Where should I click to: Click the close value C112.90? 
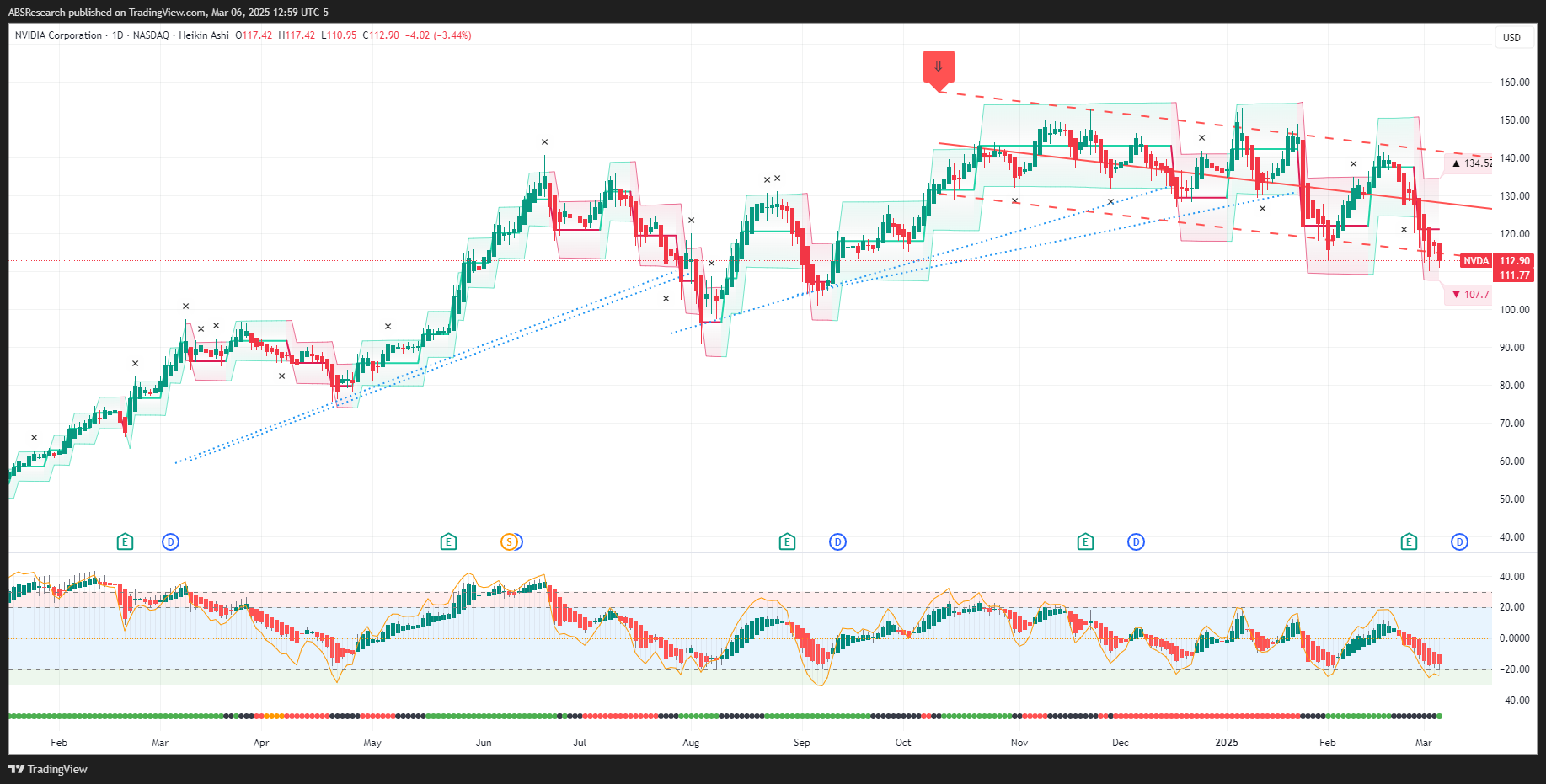point(381,35)
